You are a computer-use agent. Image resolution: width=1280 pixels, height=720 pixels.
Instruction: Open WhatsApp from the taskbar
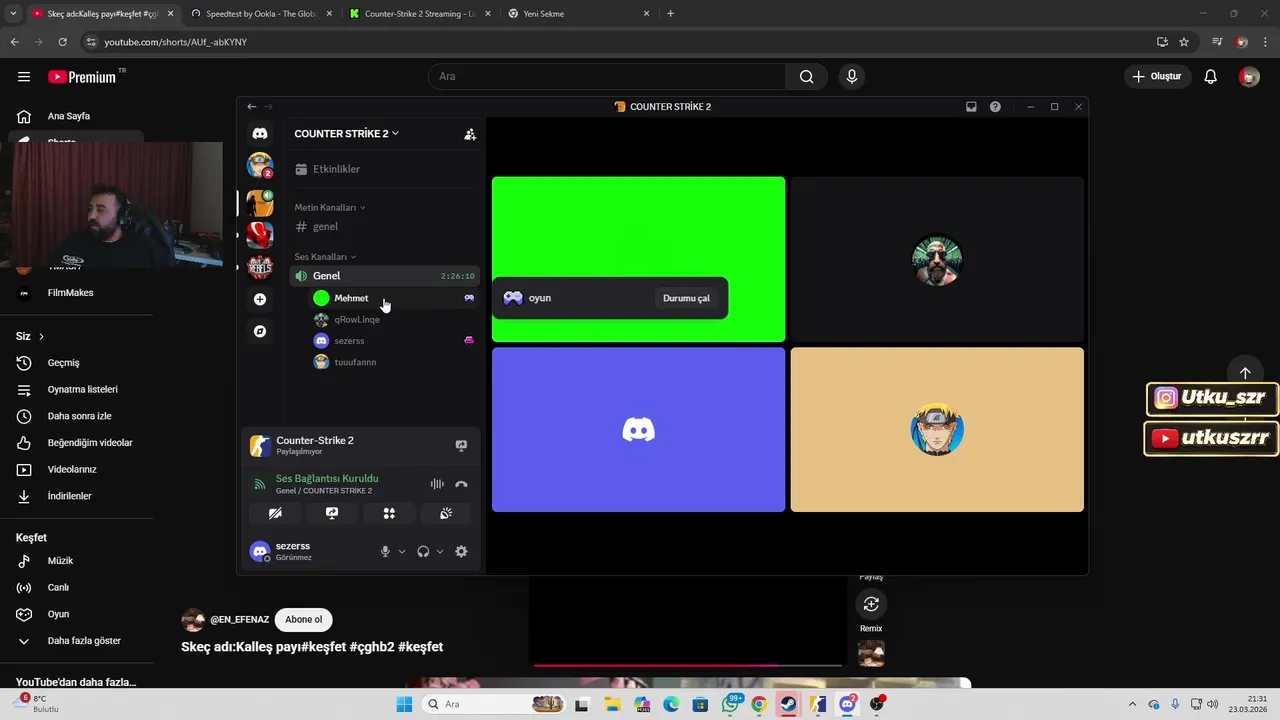[x=730, y=704]
